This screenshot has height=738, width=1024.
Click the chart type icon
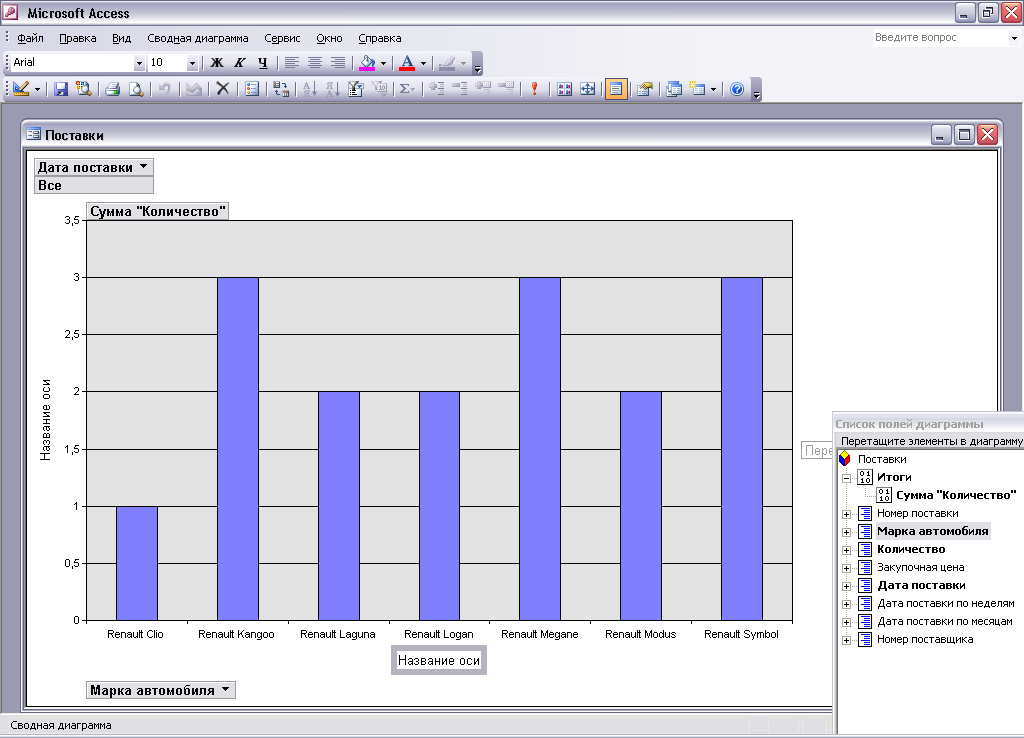252,89
